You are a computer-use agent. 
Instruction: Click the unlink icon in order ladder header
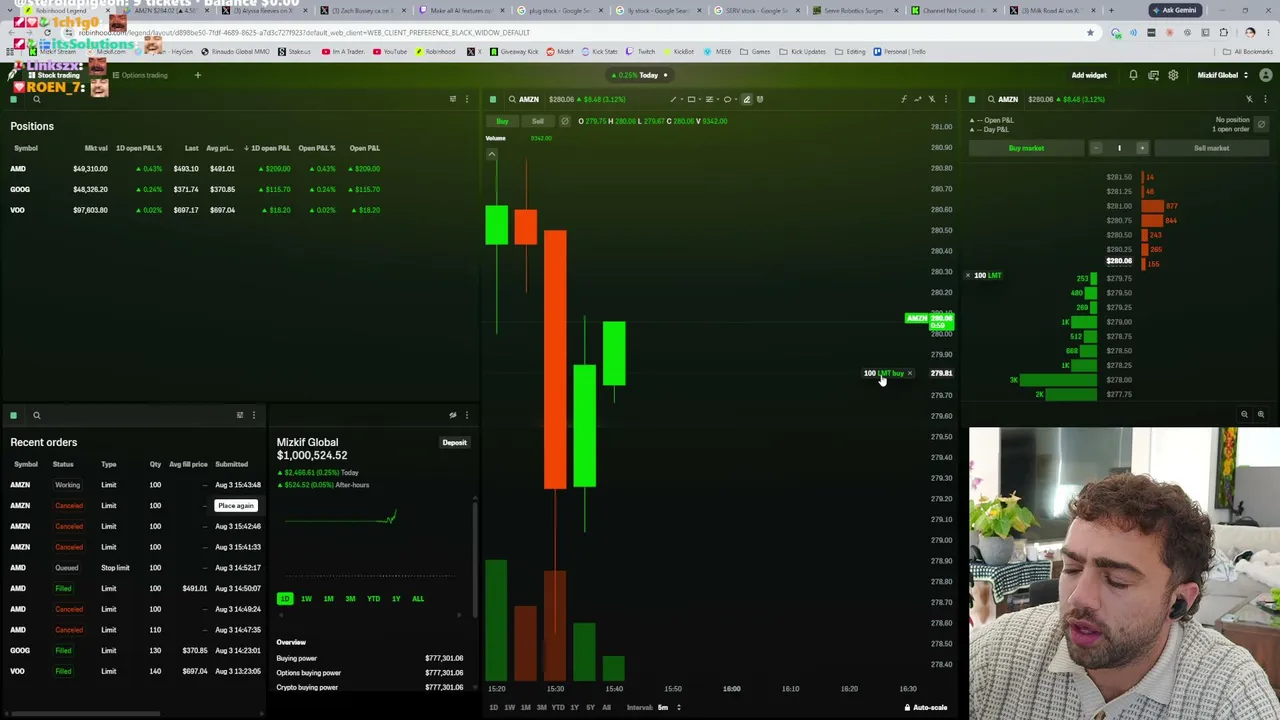(1249, 99)
